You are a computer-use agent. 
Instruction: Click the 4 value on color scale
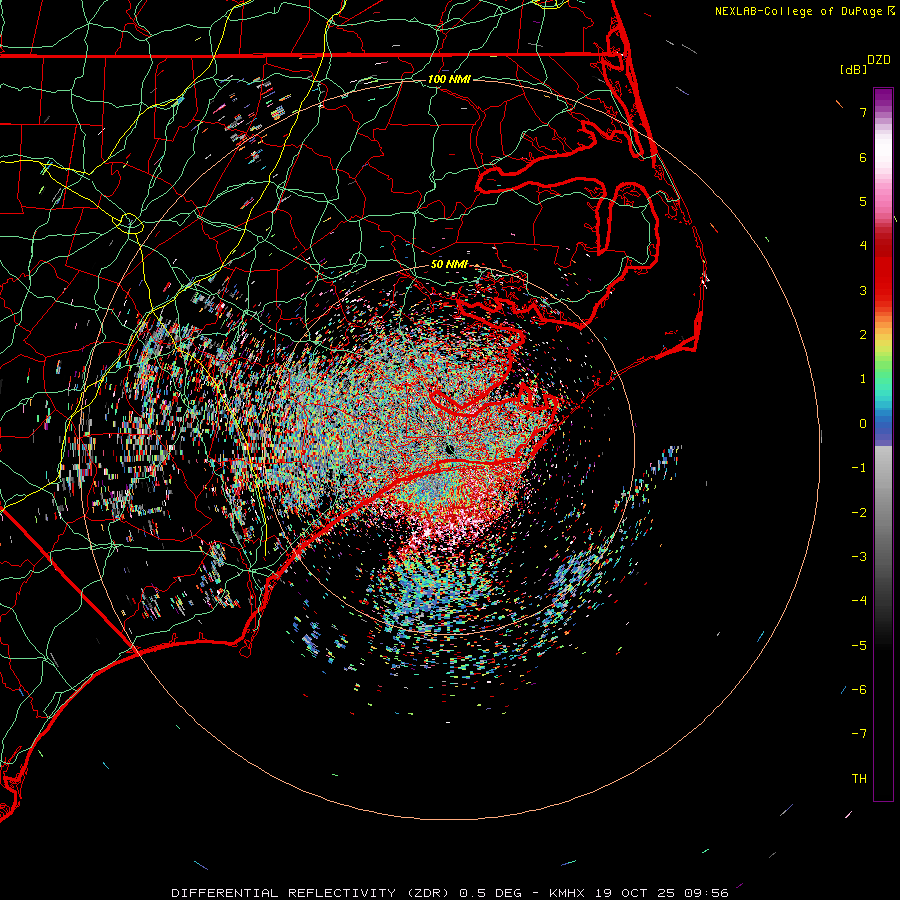tap(863, 246)
